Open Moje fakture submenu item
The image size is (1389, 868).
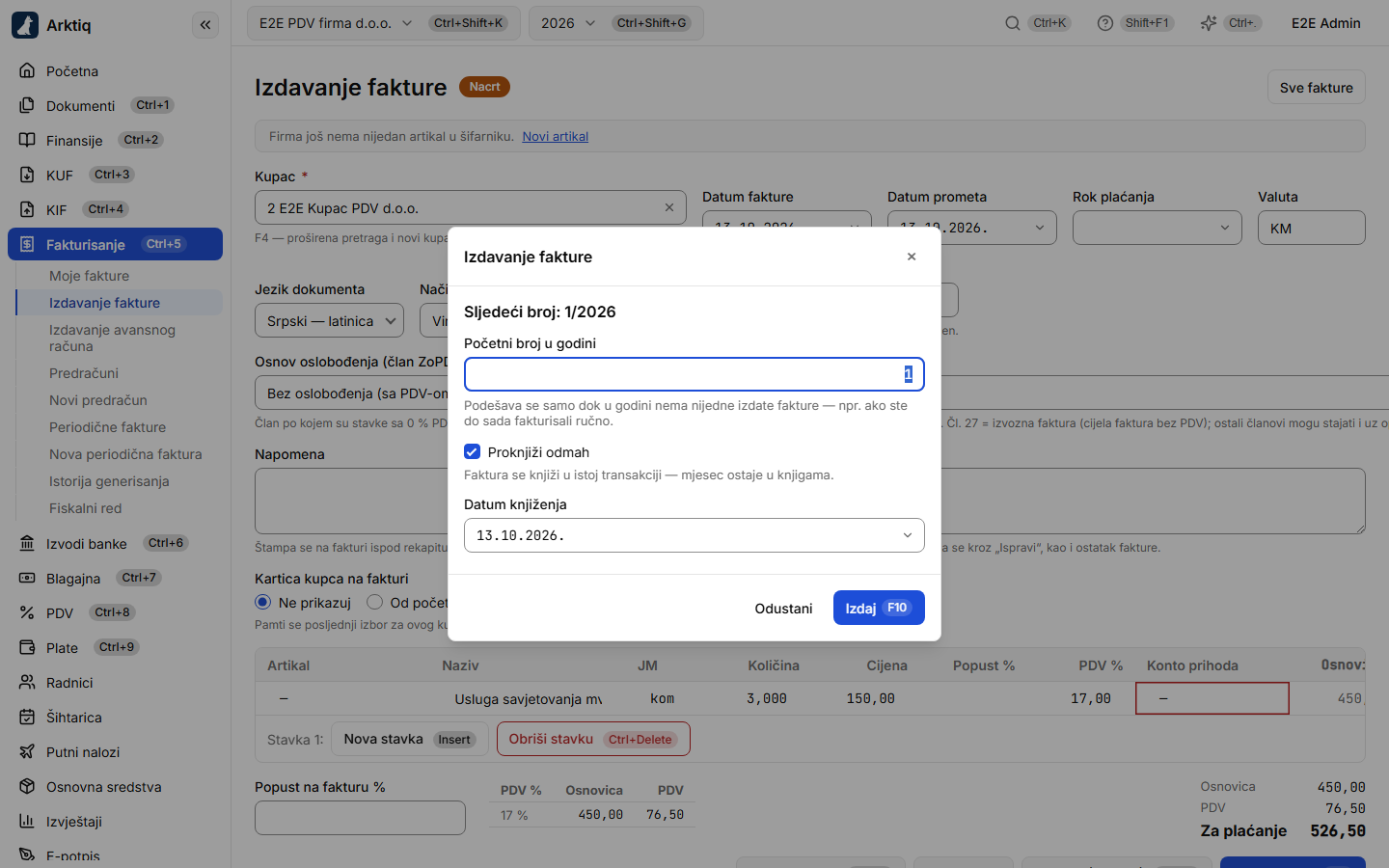point(89,276)
